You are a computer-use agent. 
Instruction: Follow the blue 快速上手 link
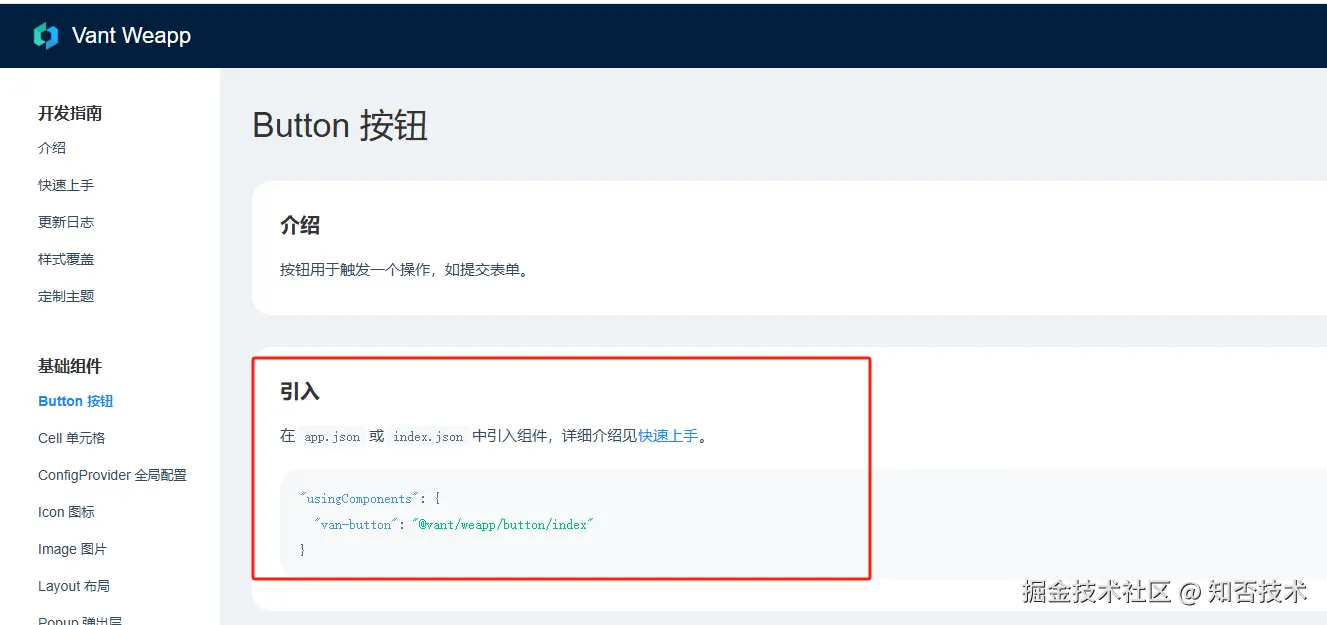point(668,436)
